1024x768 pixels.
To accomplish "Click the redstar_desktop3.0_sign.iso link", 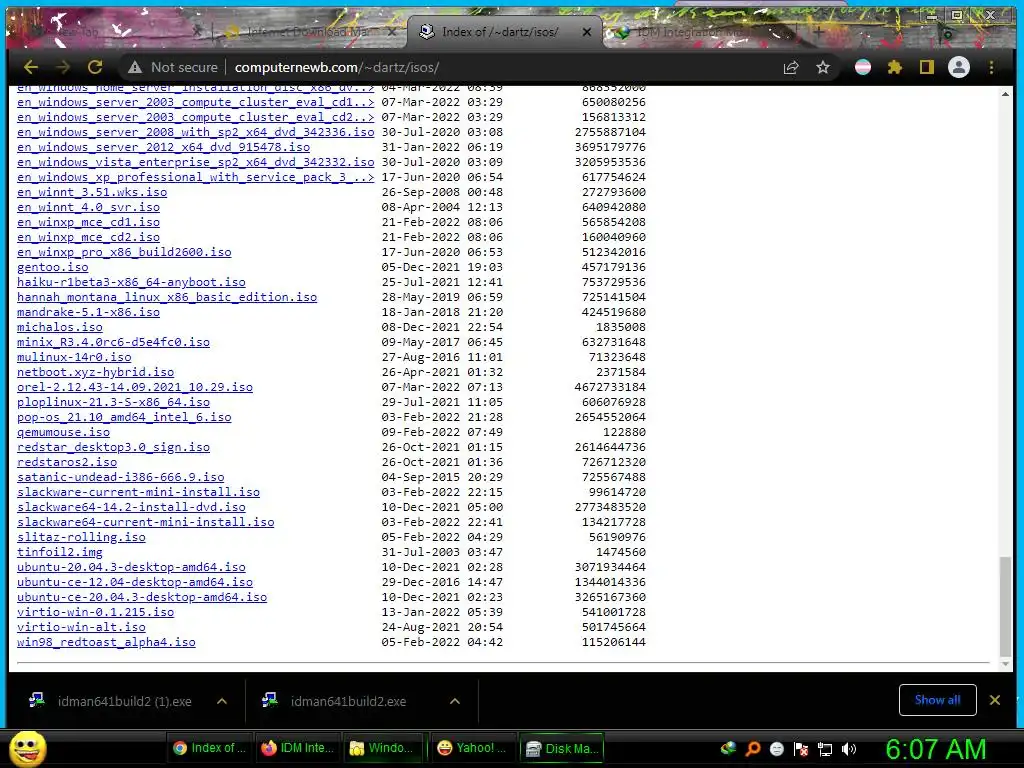I will point(114,447).
